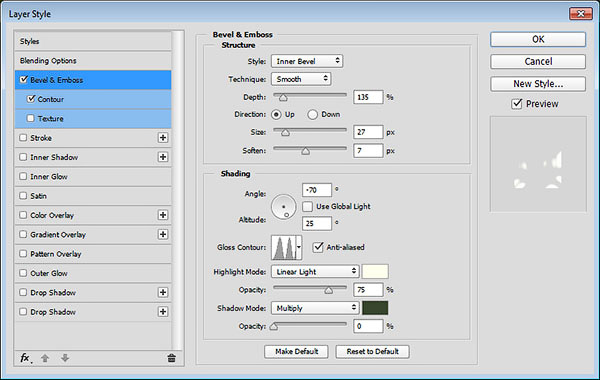Click the plus icon beside Stroke
Viewport: 600px width, 380px height.
click(163, 138)
